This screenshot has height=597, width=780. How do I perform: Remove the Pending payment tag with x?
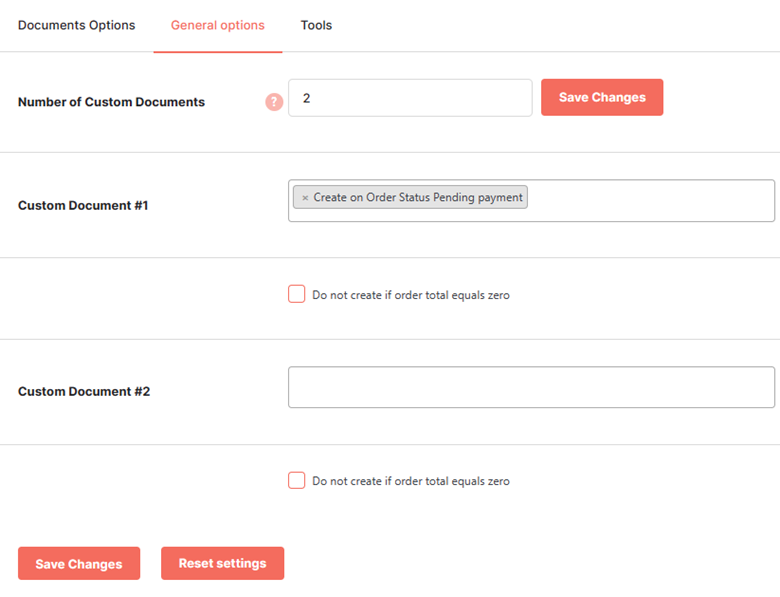point(305,198)
